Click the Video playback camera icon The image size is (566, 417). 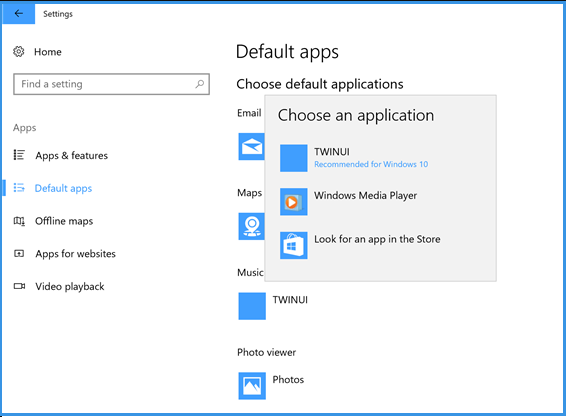pos(19,286)
